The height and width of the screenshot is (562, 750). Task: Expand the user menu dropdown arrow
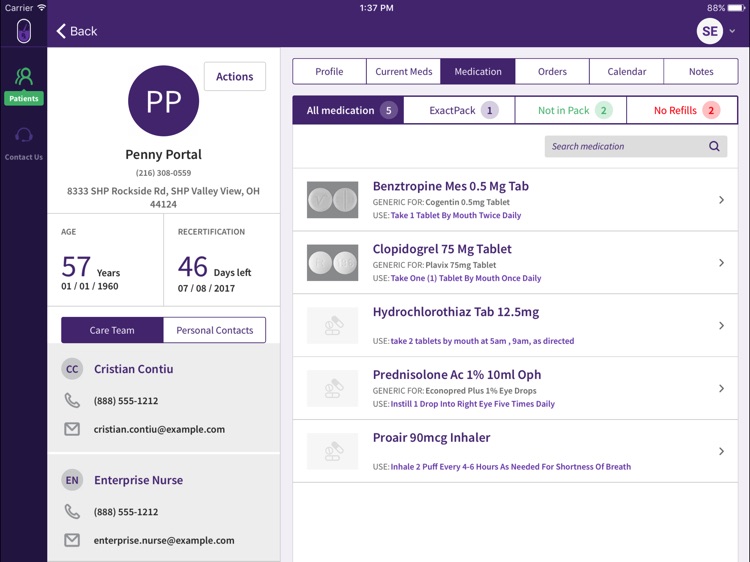coord(732,31)
